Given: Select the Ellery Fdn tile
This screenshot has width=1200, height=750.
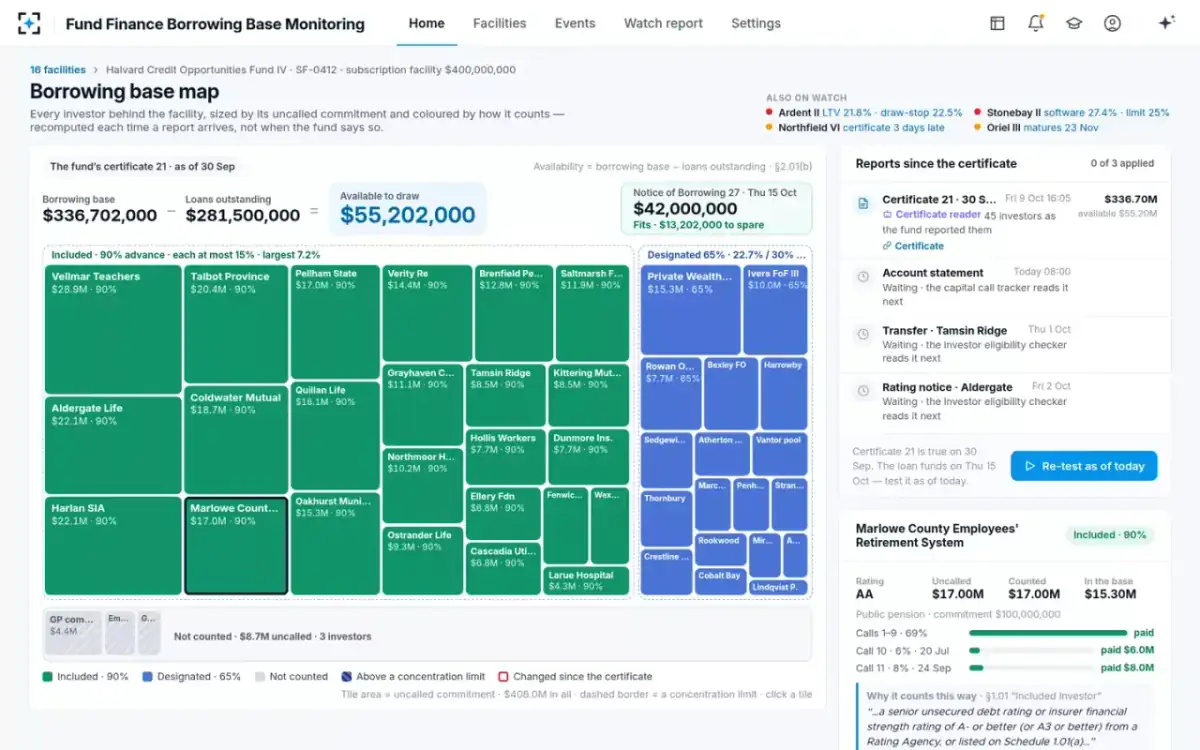Looking at the screenshot, I should click(503, 514).
